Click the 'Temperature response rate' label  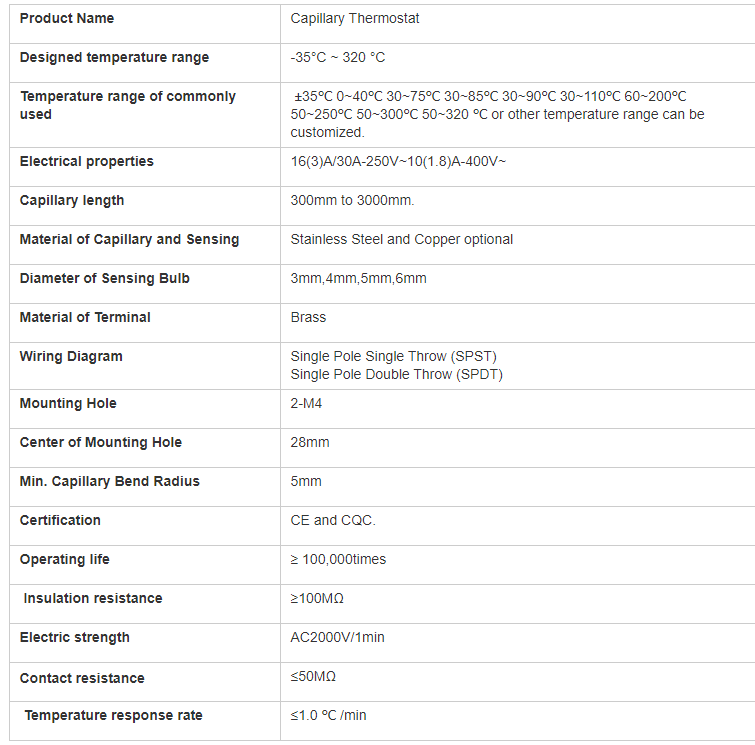[x=113, y=715]
